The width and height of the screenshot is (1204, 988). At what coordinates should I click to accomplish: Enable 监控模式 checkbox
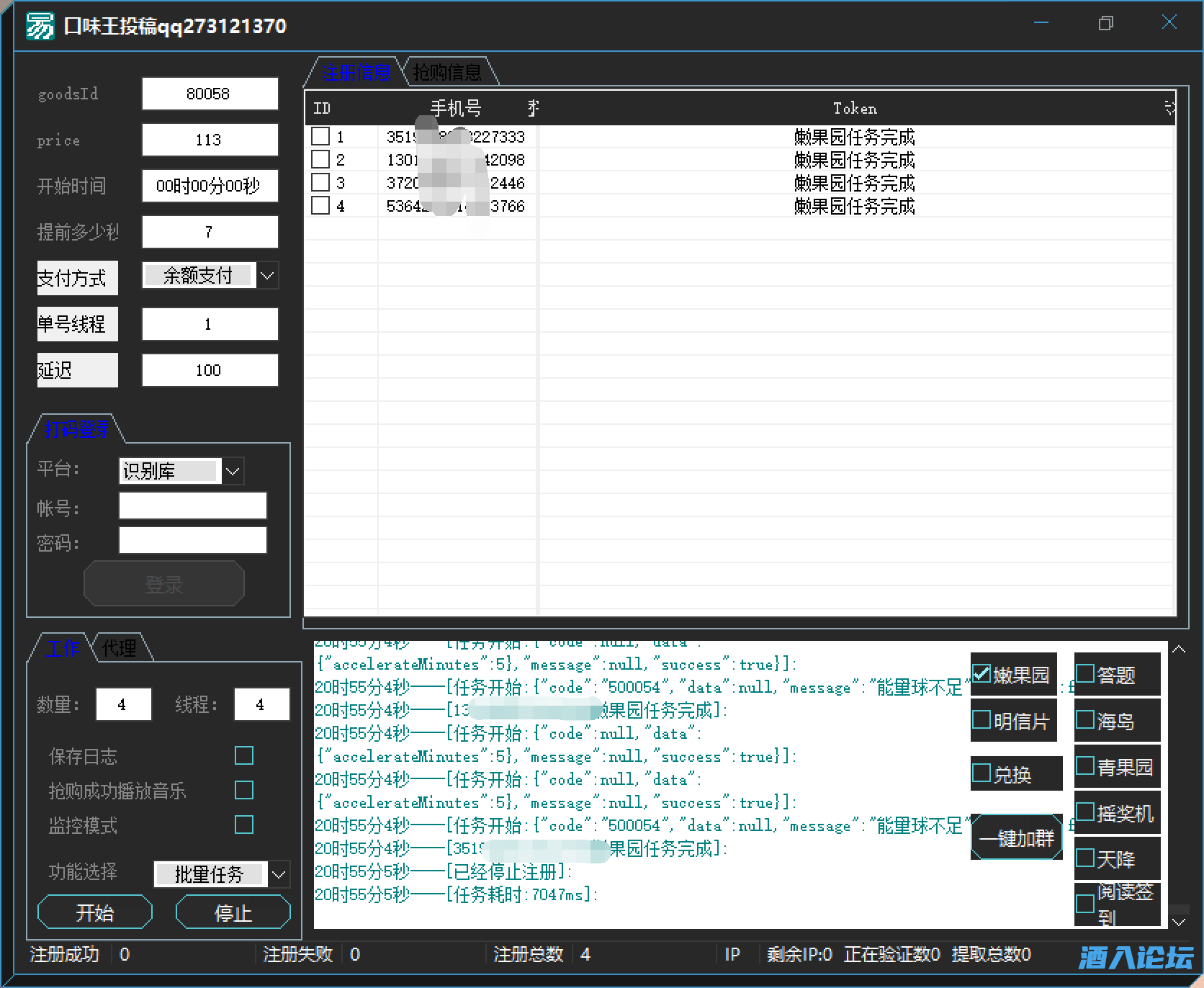(x=244, y=825)
